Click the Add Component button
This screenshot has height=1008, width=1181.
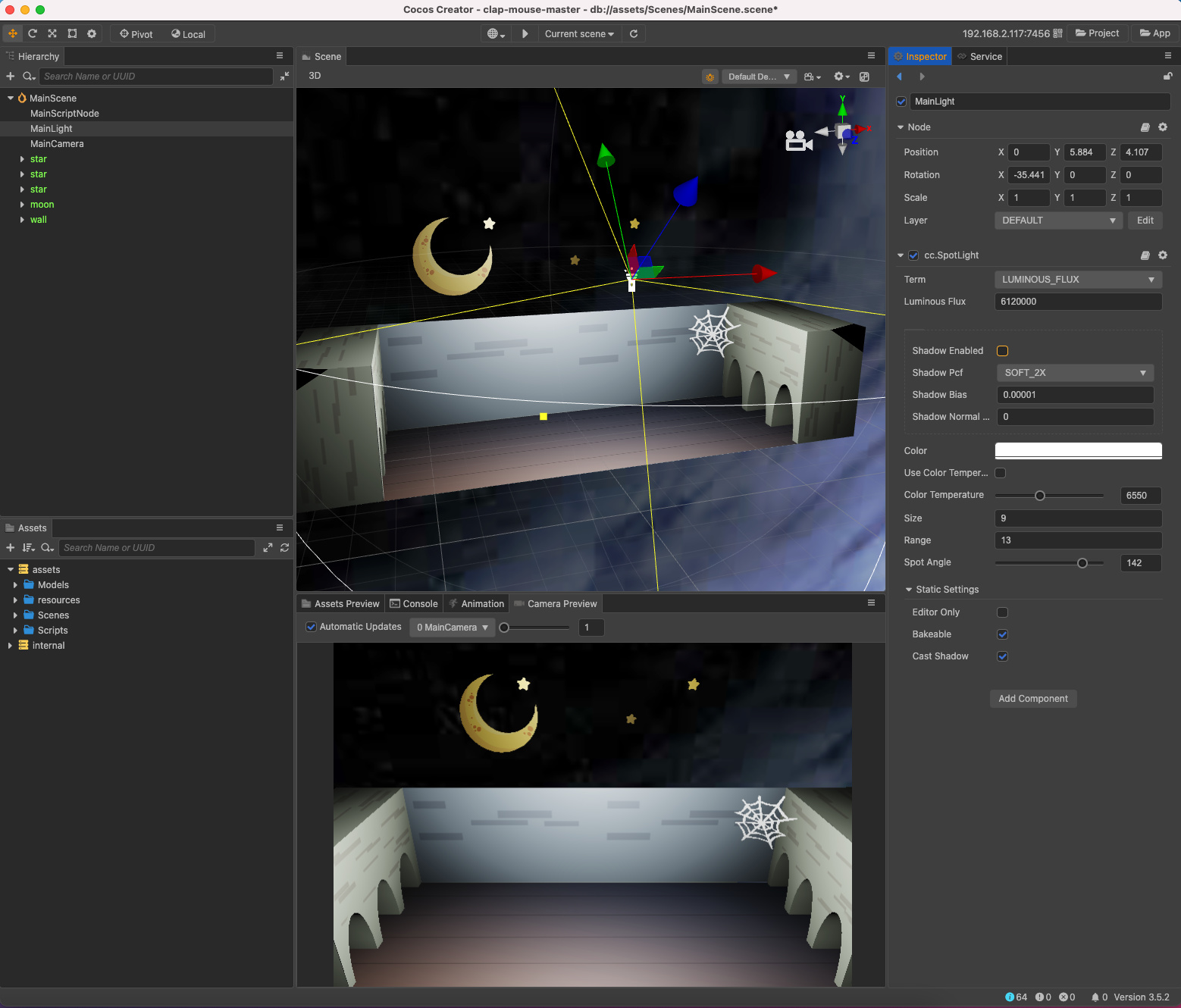[x=1032, y=699]
